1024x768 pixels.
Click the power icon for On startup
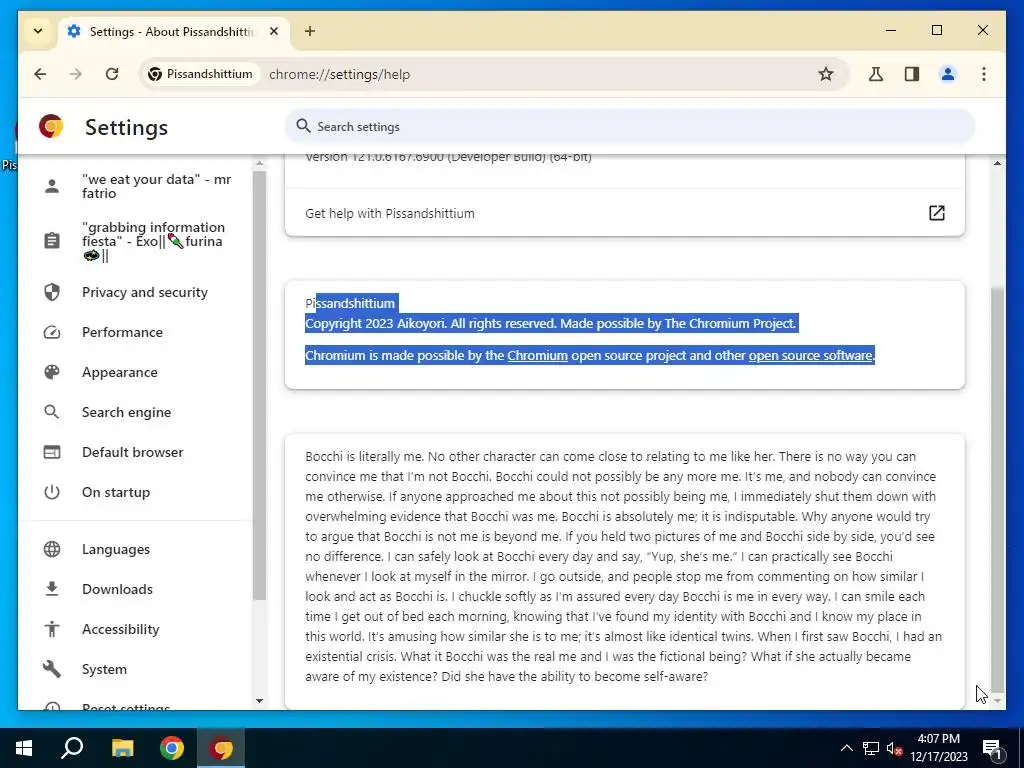coord(52,492)
